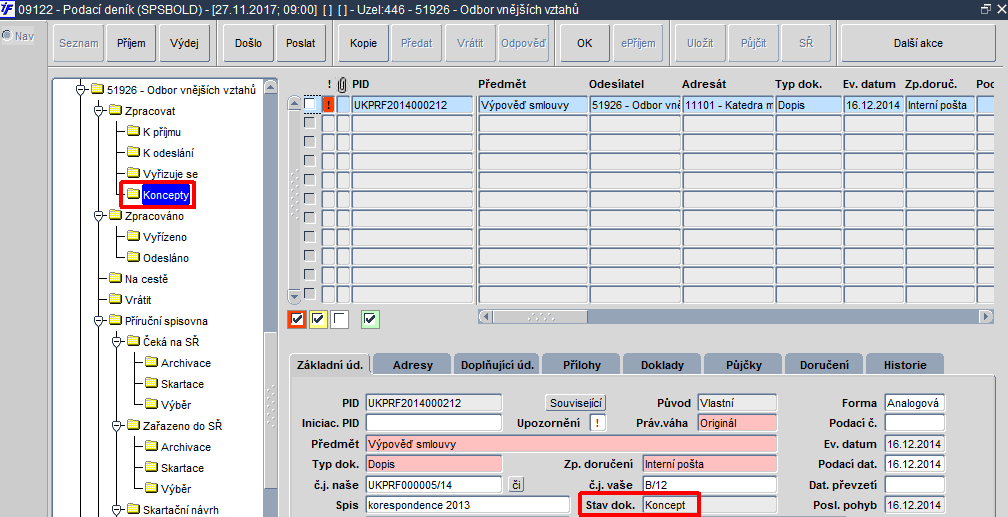The width and height of the screenshot is (1008, 517).
Task: Click the Iniciac. PID input field
Action: click(434, 423)
